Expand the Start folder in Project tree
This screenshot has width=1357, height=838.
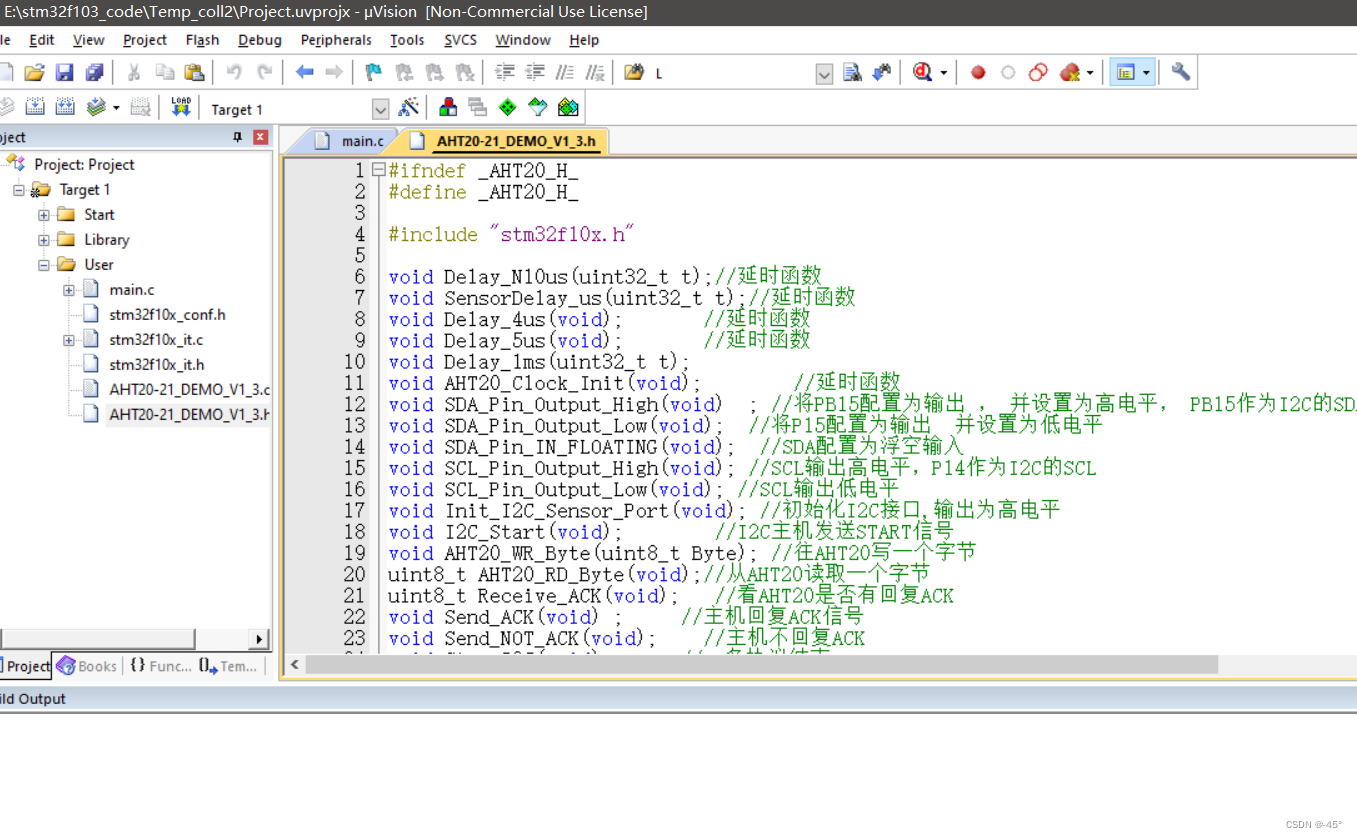pyautogui.click(x=43, y=214)
